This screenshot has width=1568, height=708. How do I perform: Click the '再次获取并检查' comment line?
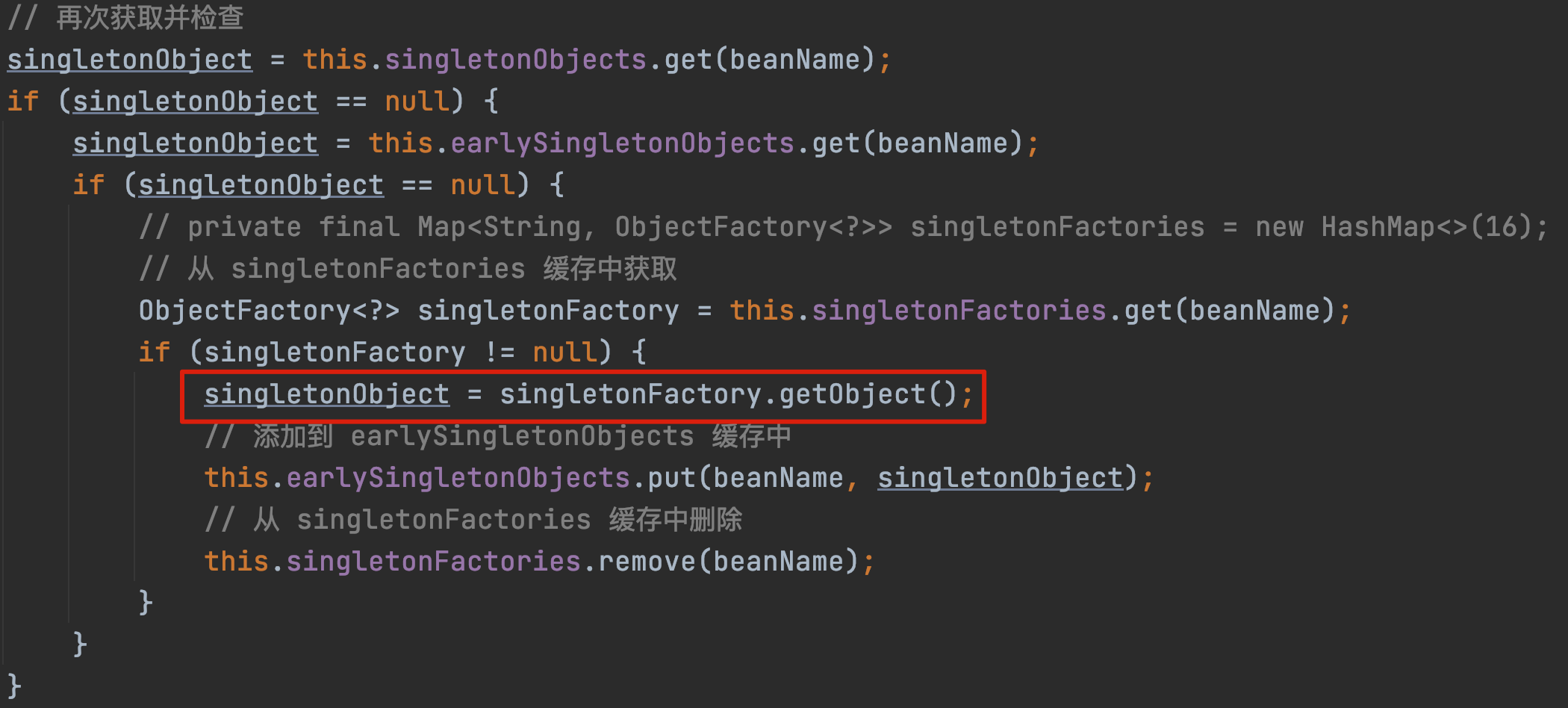pos(126,18)
